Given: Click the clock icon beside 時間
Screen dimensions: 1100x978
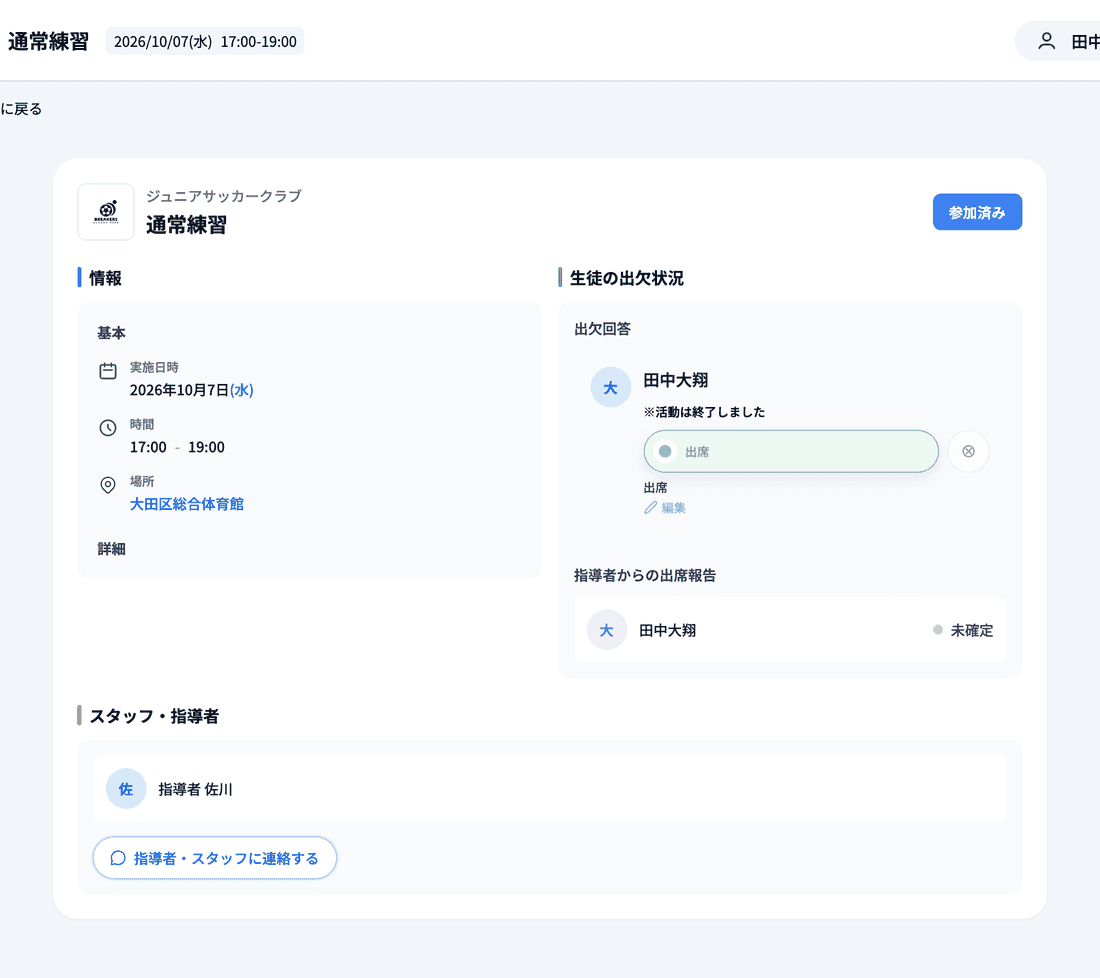Looking at the screenshot, I should 108,428.
